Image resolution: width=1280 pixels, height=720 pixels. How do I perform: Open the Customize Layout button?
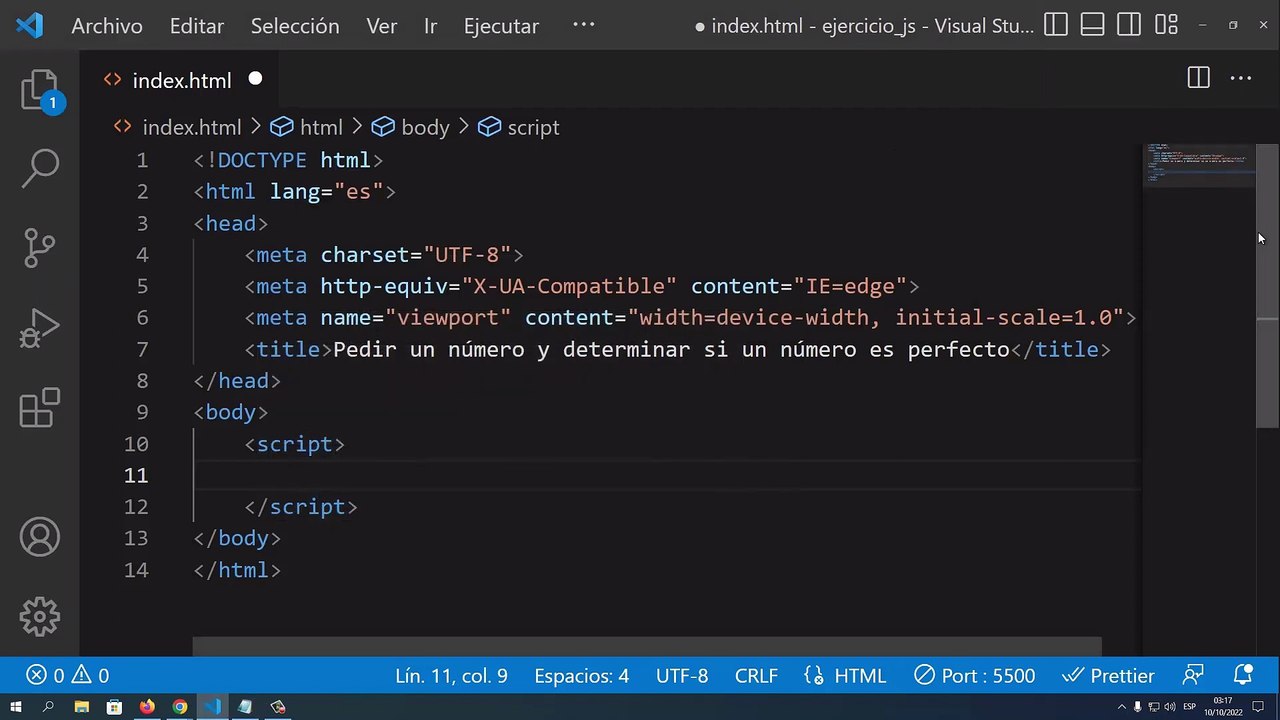1166,26
